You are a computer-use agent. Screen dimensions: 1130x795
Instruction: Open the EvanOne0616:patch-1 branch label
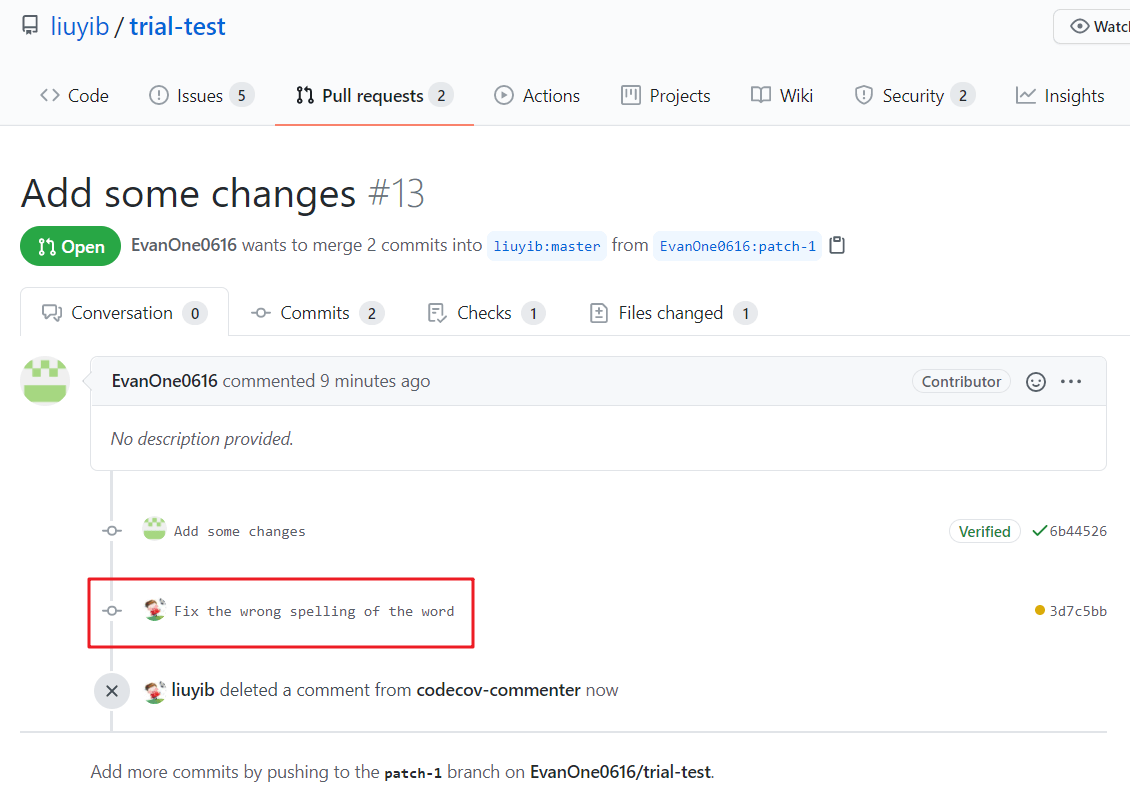coord(737,245)
